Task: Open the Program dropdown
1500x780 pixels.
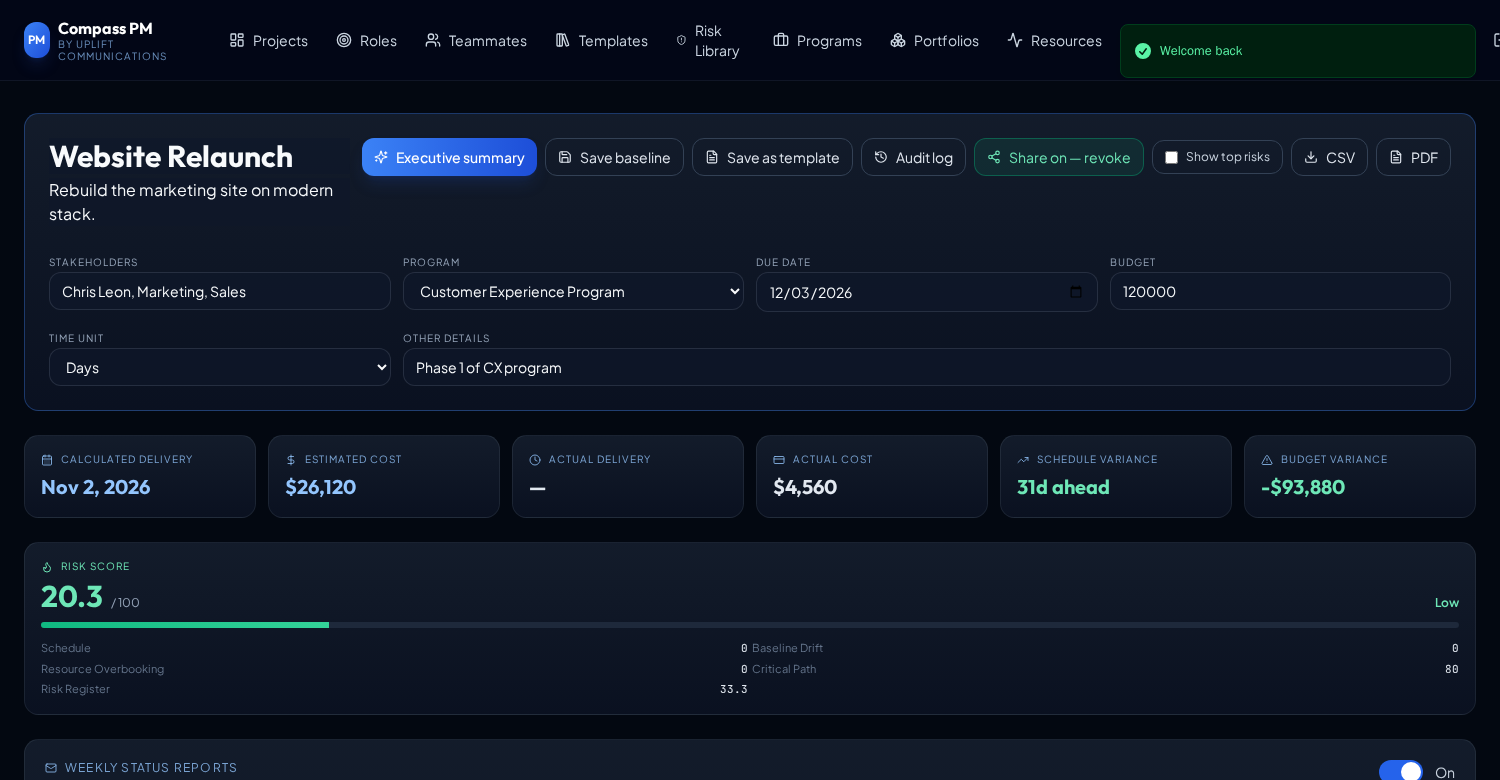Action: [x=573, y=291]
